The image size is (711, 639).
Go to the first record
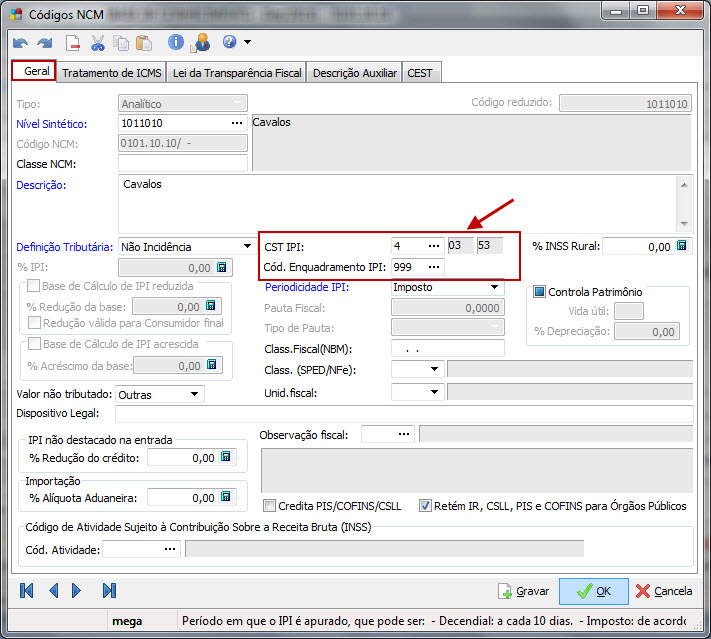tap(27, 590)
